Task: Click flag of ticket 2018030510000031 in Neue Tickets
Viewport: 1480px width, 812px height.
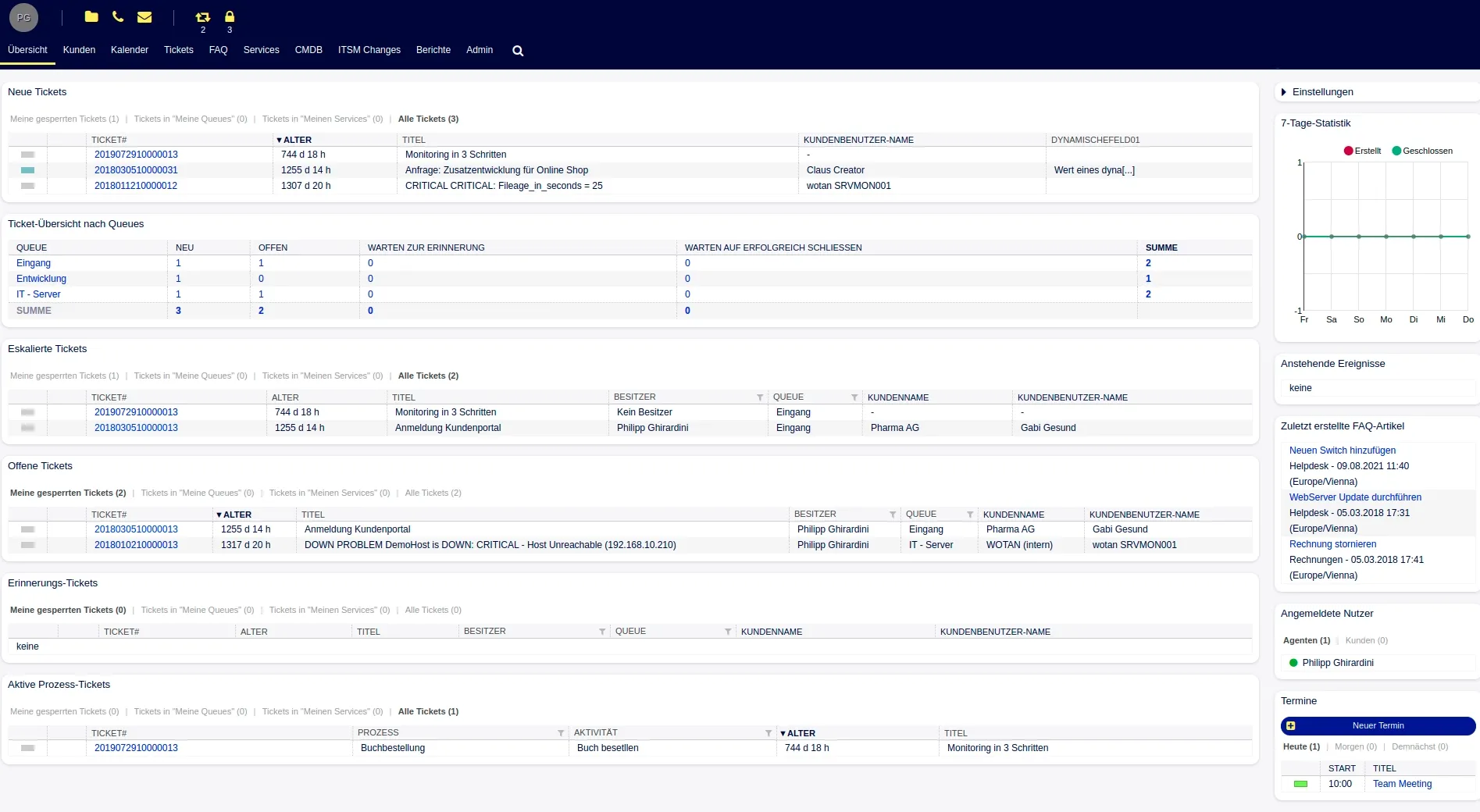Action: (27, 170)
